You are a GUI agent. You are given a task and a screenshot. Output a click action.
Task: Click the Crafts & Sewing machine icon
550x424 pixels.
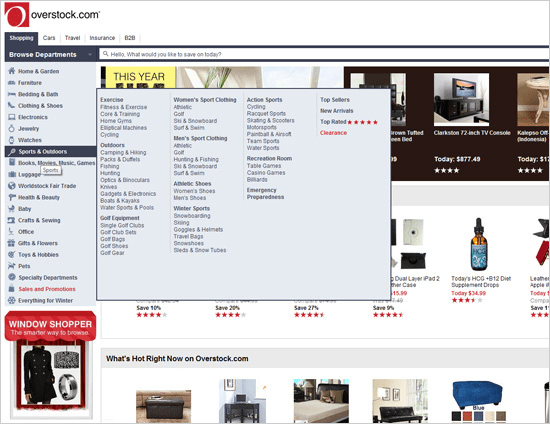click(12, 220)
